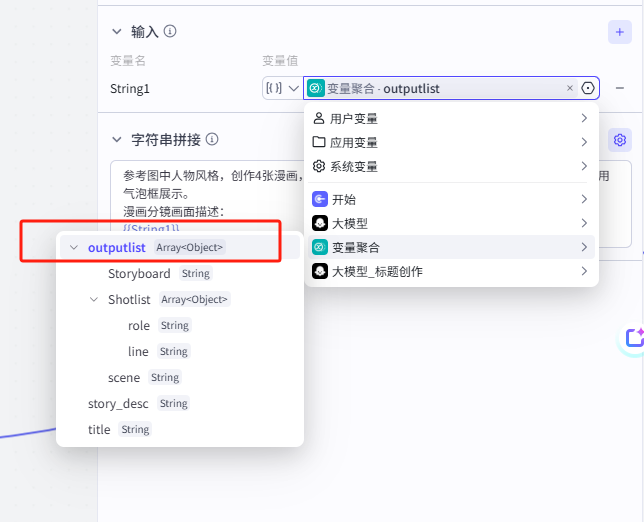This screenshot has width=644, height=522.
Task: Open the 输入 info tooltip icon
Action: pyautogui.click(x=170, y=31)
